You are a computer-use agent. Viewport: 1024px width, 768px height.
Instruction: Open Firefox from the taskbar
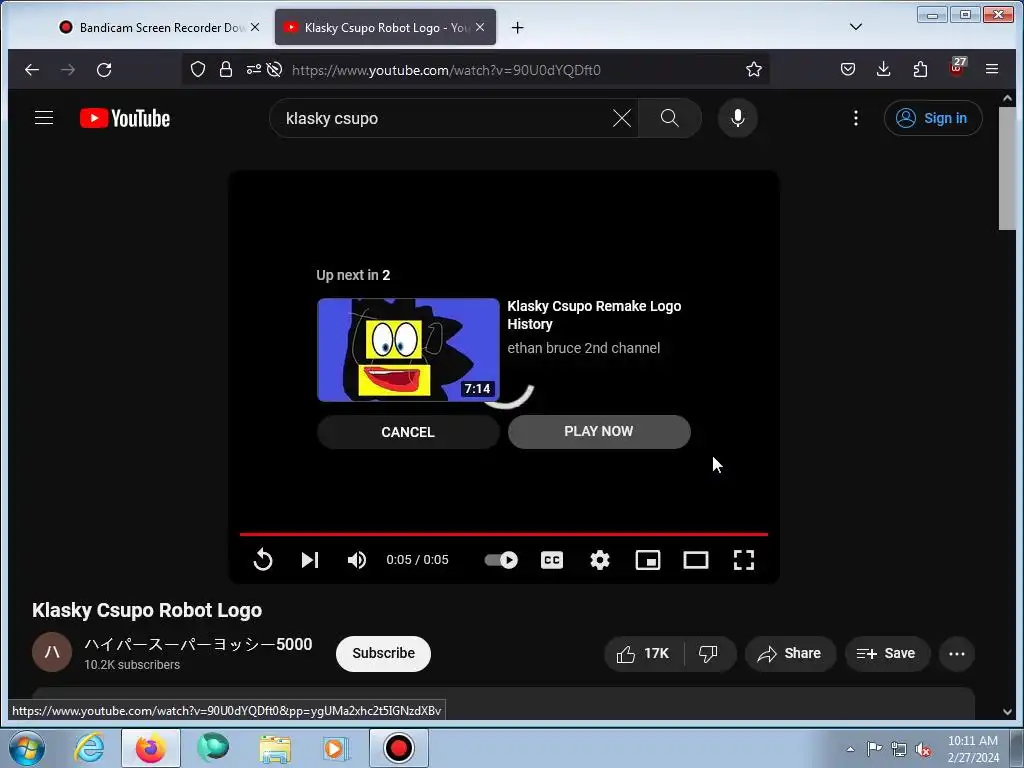(150, 748)
